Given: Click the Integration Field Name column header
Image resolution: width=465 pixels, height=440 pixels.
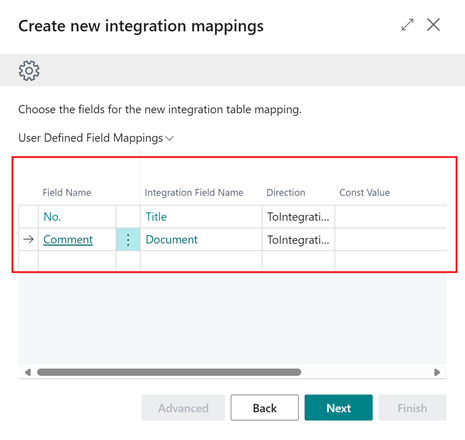Looking at the screenshot, I should 194,192.
